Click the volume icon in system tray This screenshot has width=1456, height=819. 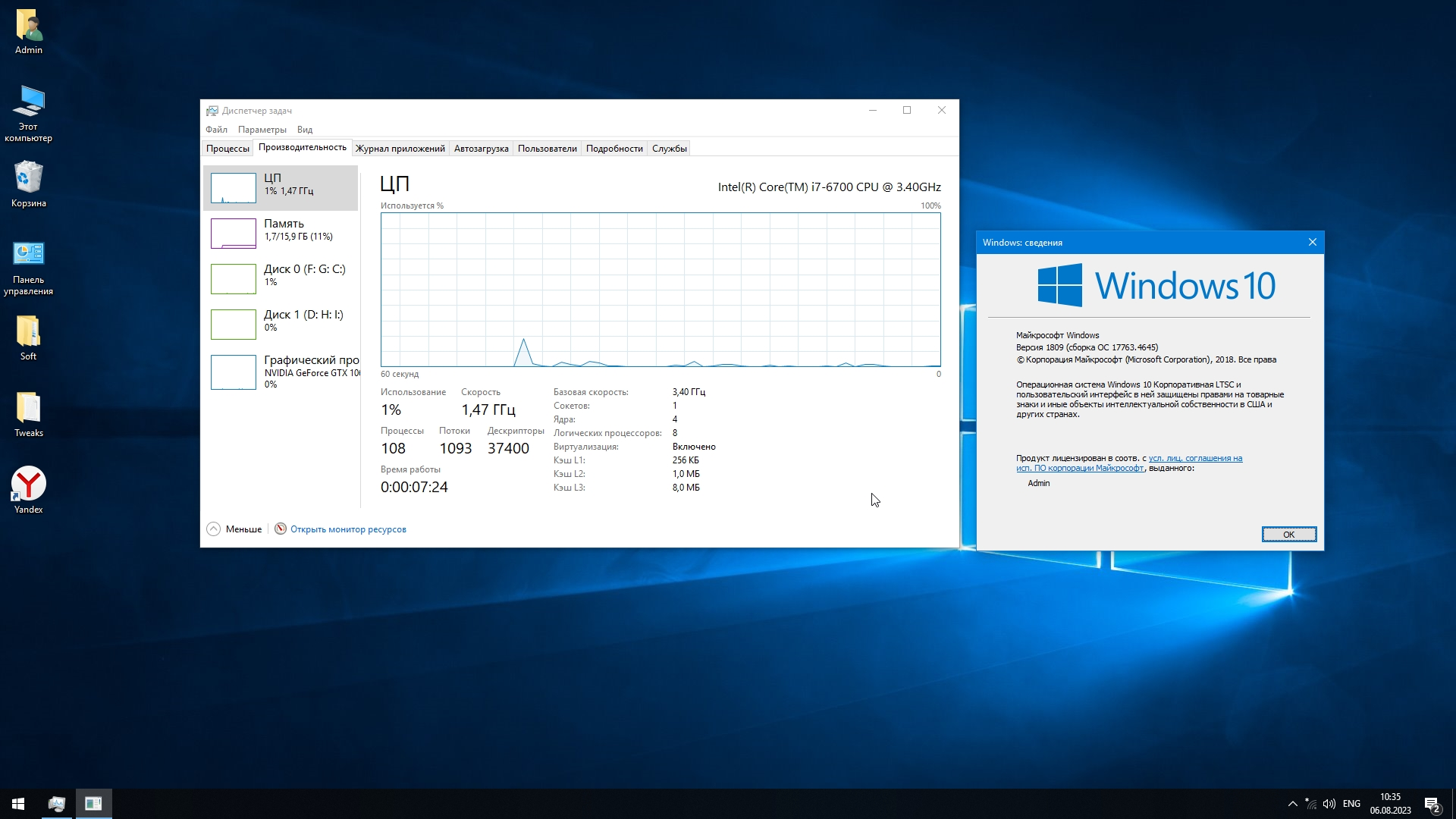click(x=1329, y=804)
